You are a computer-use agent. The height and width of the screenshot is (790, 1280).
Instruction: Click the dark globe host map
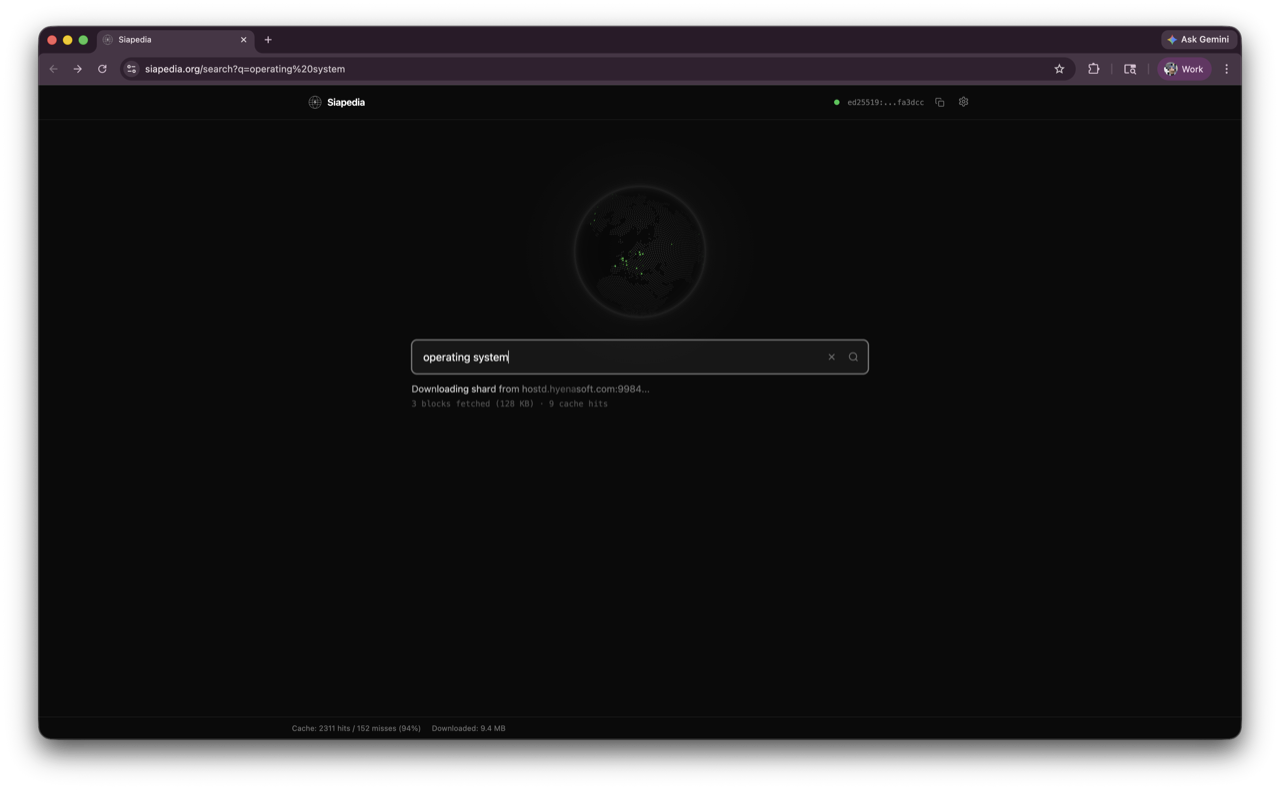[x=640, y=252]
